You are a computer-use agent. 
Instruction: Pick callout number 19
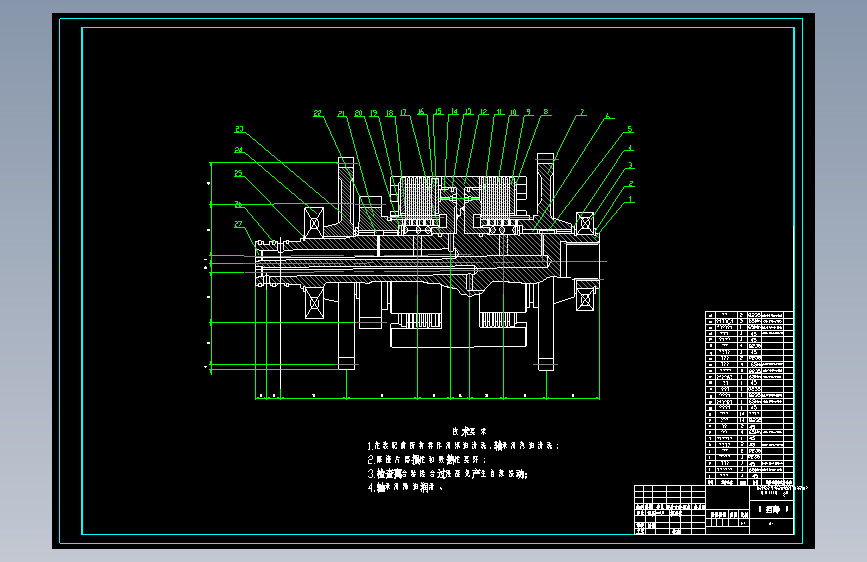click(x=374, y=113)
